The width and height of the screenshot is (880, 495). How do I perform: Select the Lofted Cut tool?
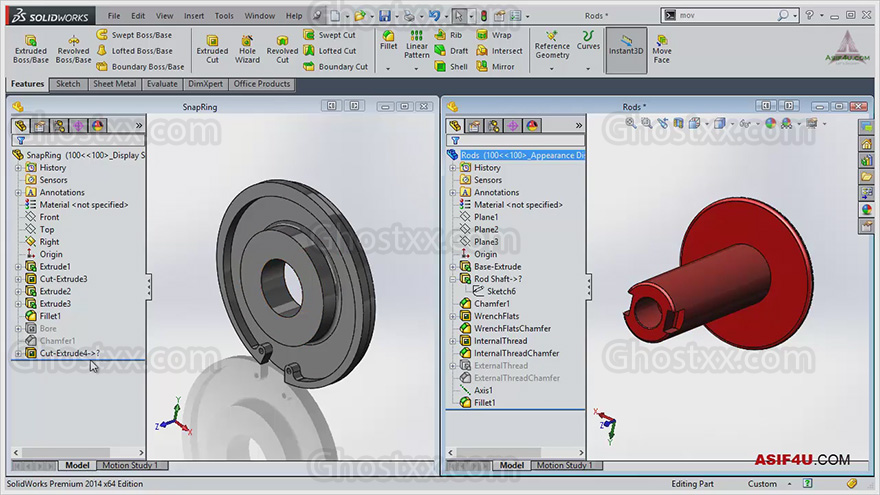pyautogui.click(x=330, y=51)
